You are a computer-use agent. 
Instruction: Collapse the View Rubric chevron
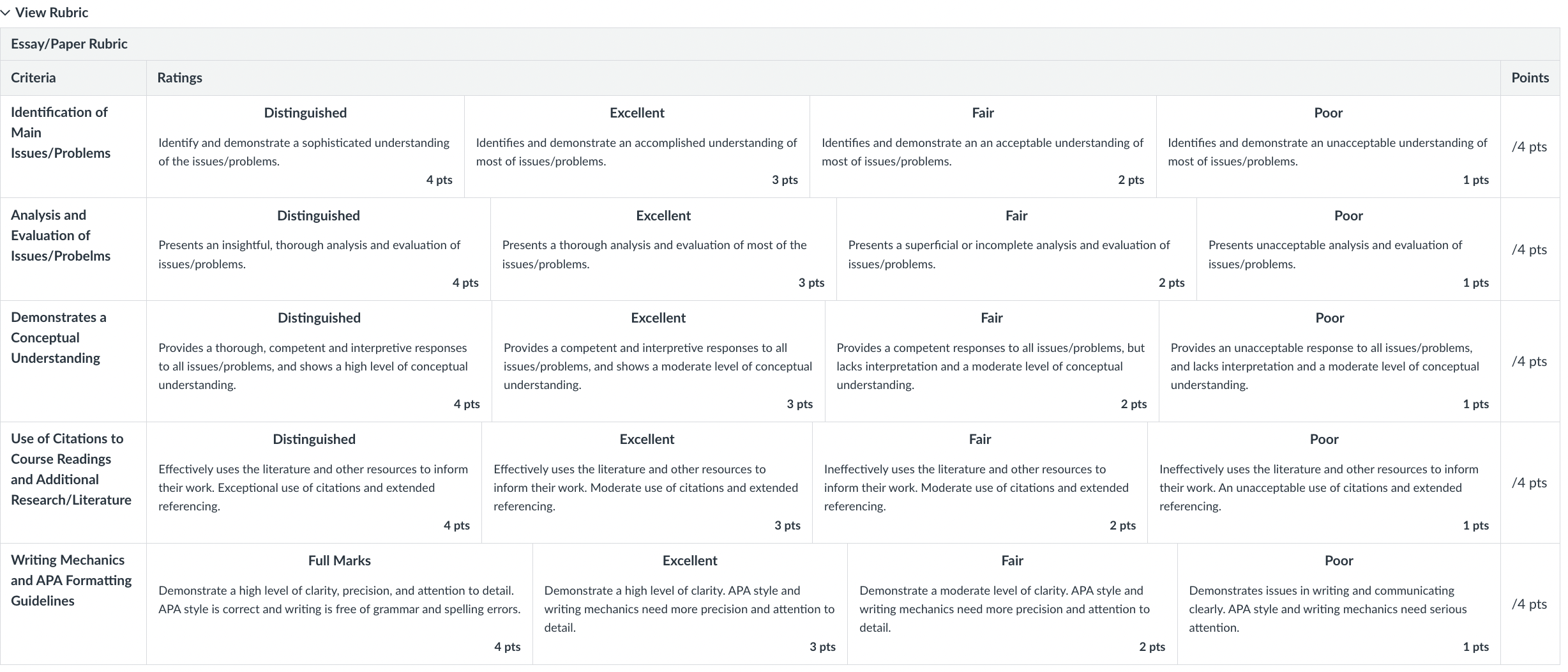click(x=6, y=13)
